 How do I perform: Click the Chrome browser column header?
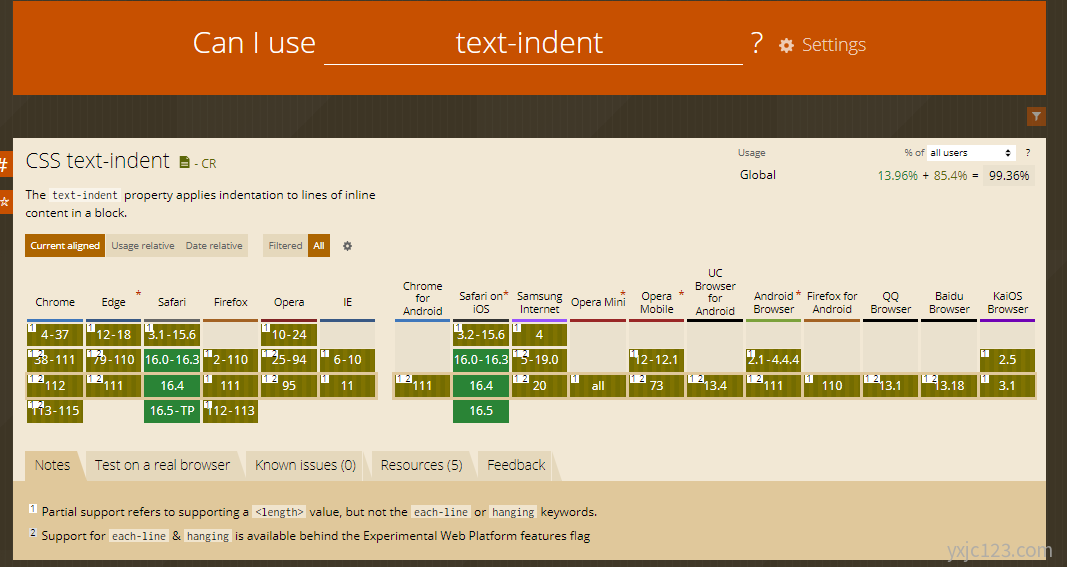click(x=55, y=302)
